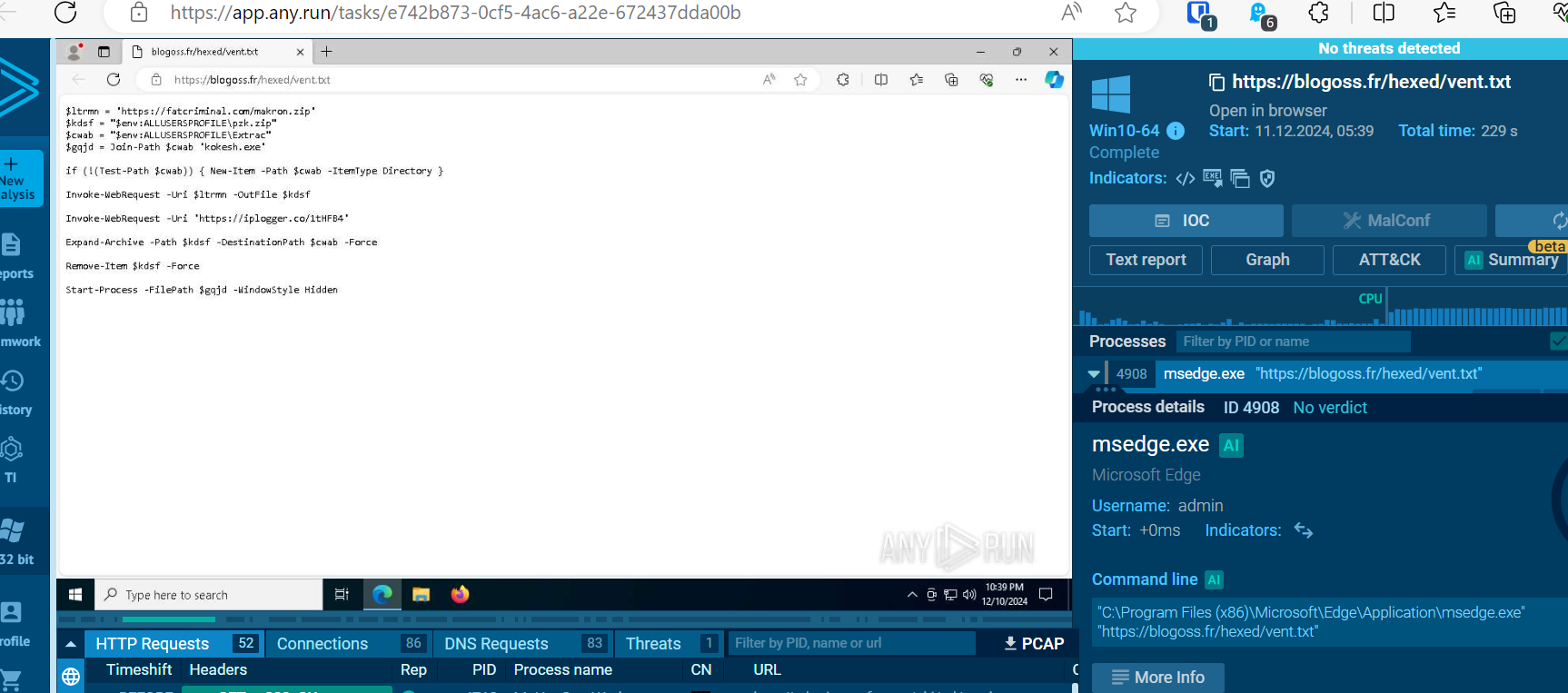This screenshot has height=693, width=1568.
Task: Click the outer browser refresh button
Action: [x=65, y=13]
